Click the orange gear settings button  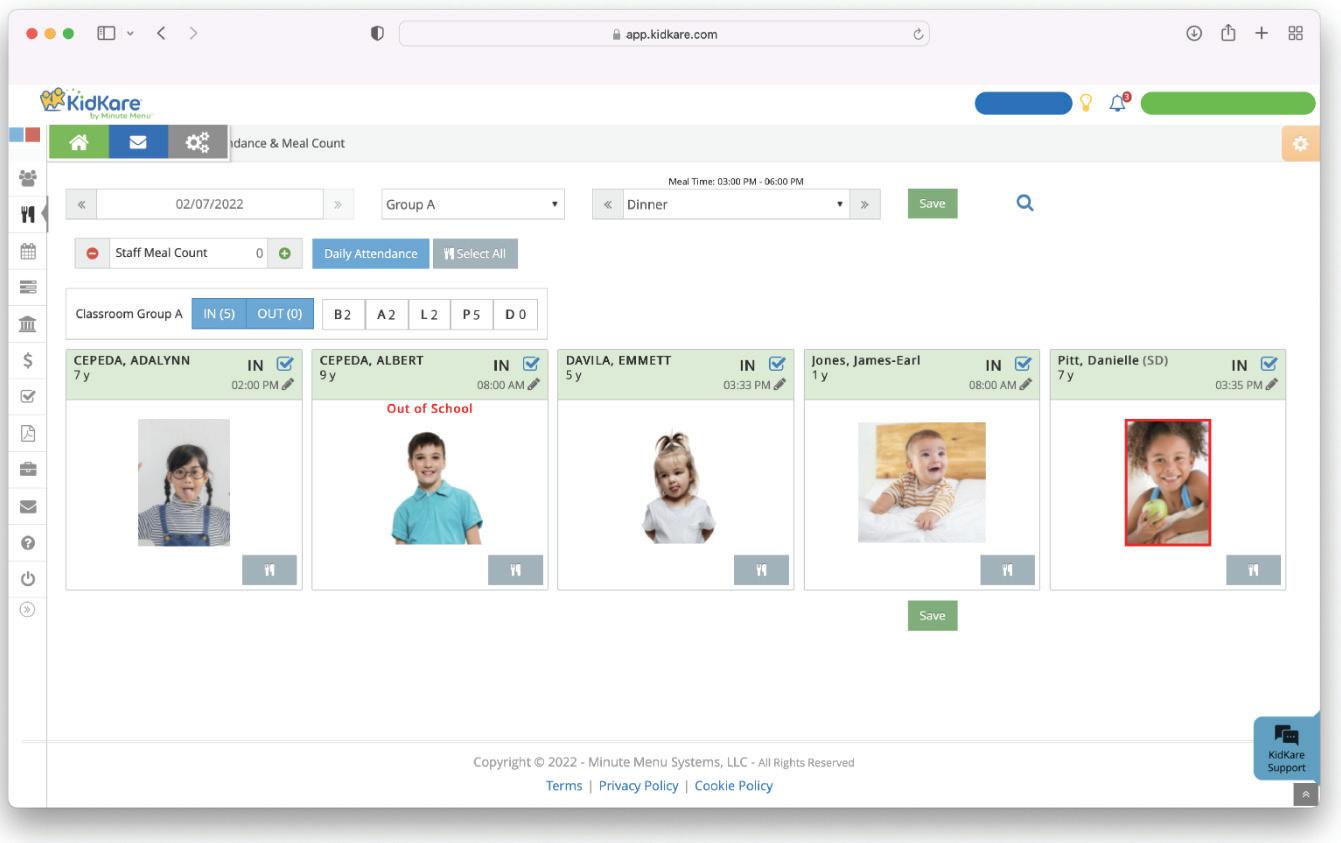pos(1300,144)
